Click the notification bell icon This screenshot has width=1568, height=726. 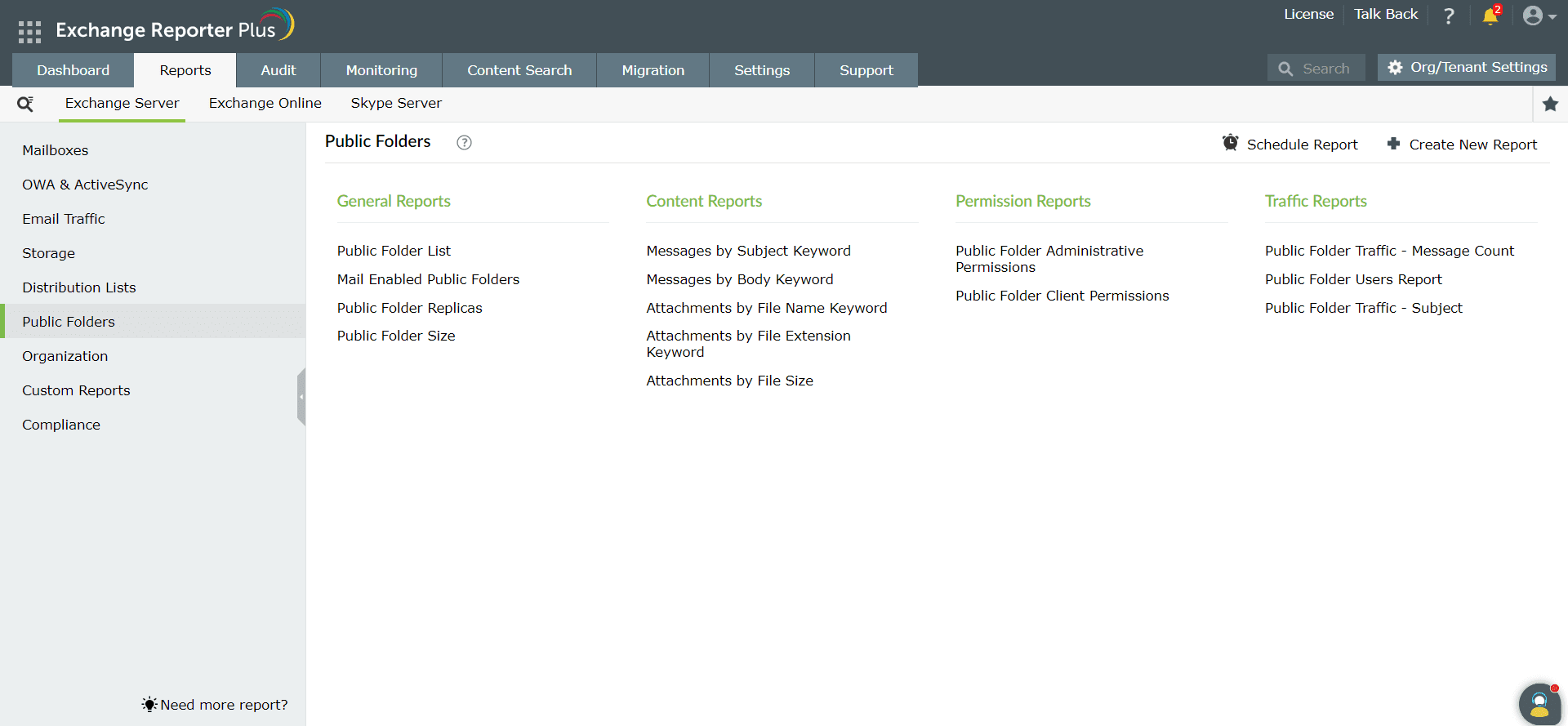click(1490, 16)
